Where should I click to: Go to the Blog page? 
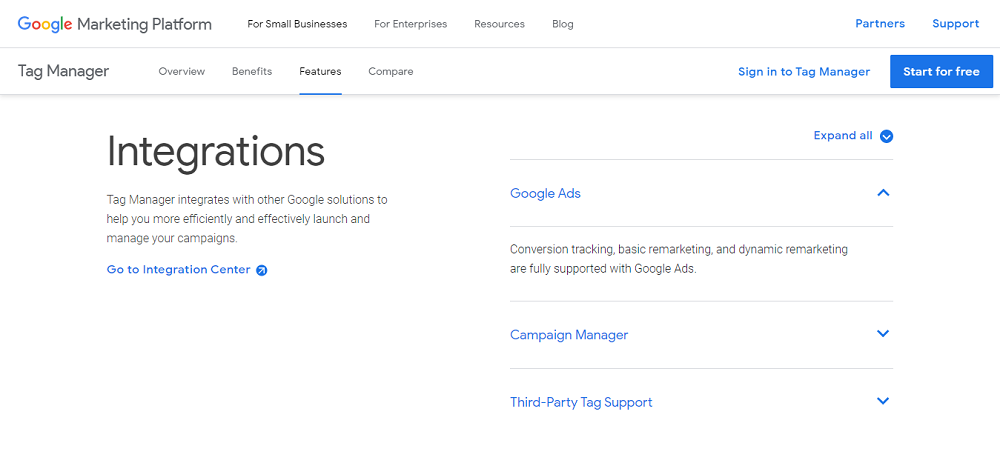[563, 24]
